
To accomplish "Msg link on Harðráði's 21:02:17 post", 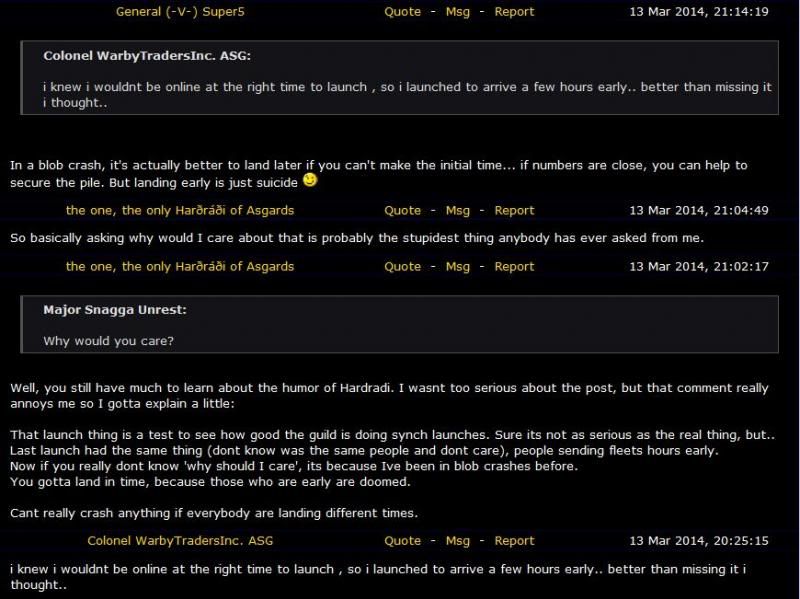I will (458, 266).
